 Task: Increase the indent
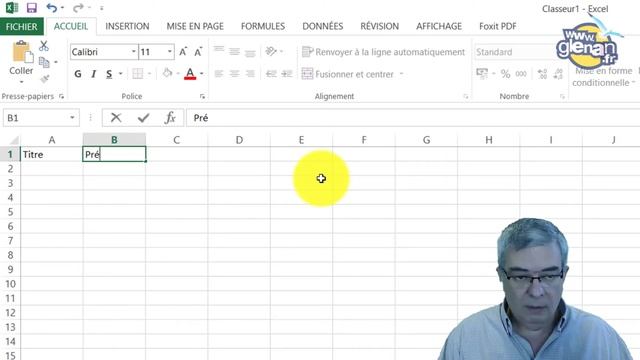287,73
